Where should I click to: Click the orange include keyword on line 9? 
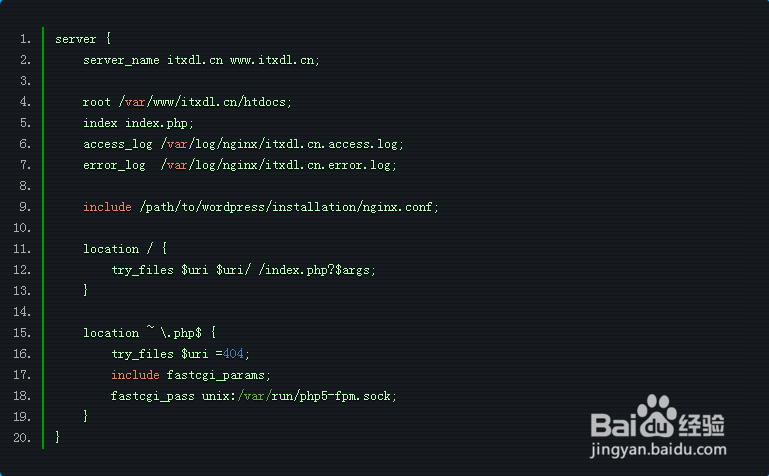[107, 207]
